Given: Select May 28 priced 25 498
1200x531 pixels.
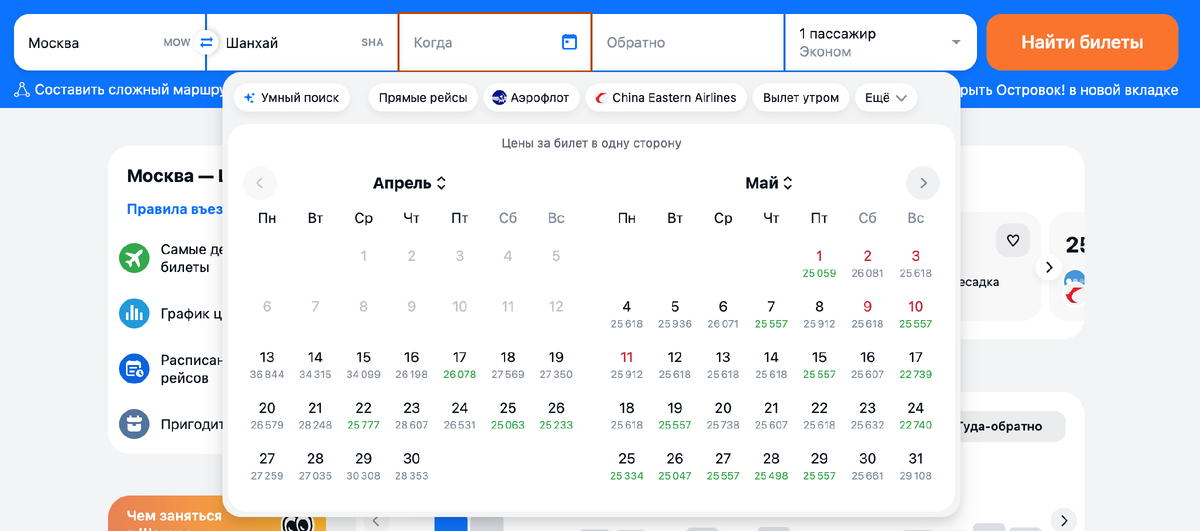Looking at the screenshot, I should coord(771,466).
